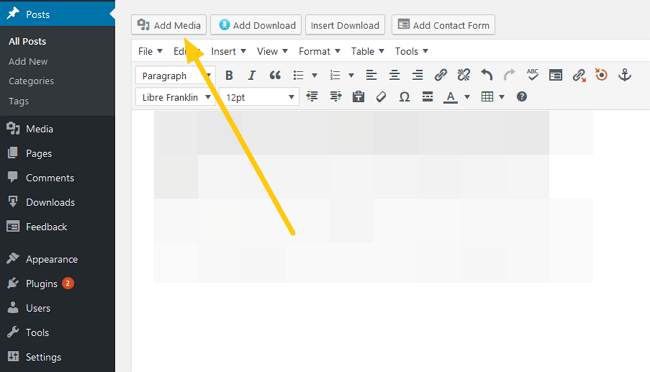The image size is (650, 372).
Task: Open keyboard shortcuts help icon
Action: coord(522,97)
